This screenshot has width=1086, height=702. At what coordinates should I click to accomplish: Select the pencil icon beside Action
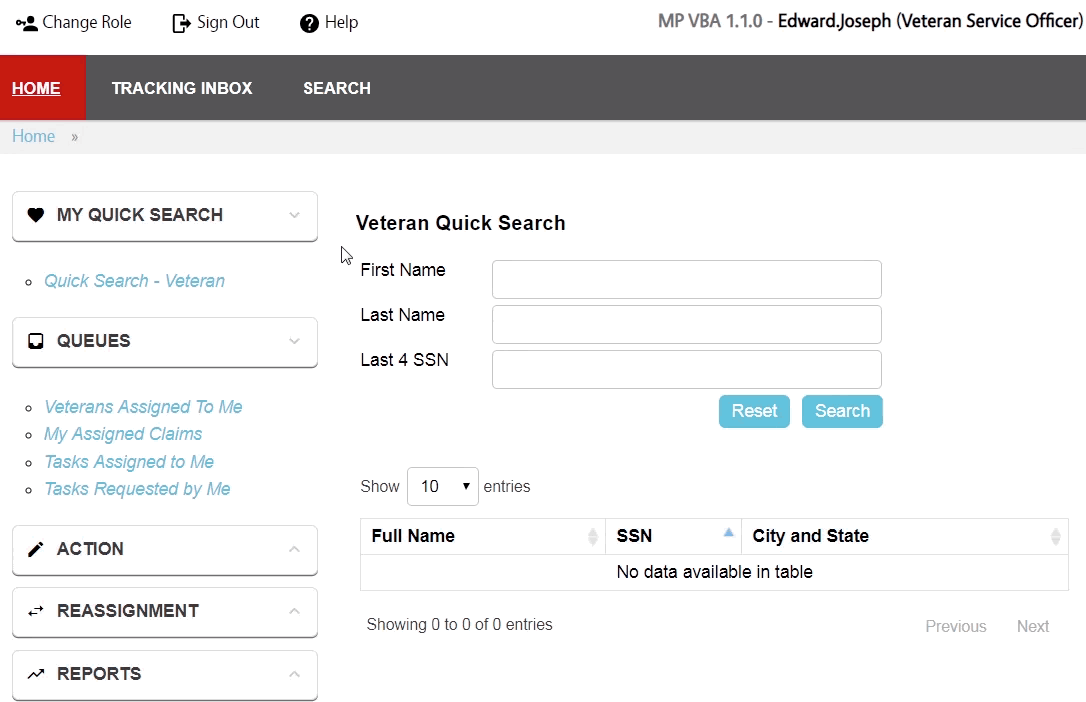point(36,548)
